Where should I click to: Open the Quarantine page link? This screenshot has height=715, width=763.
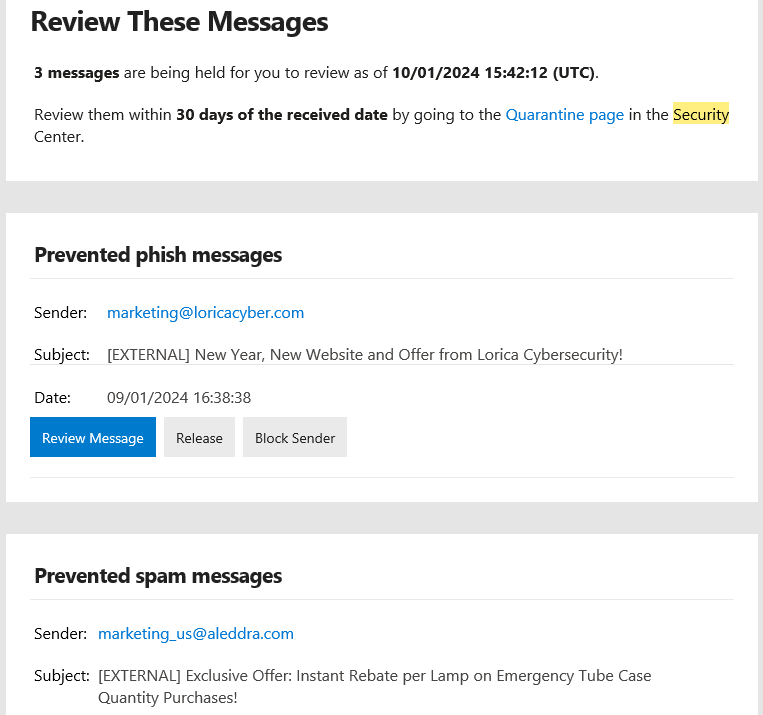tap(564, 115)
